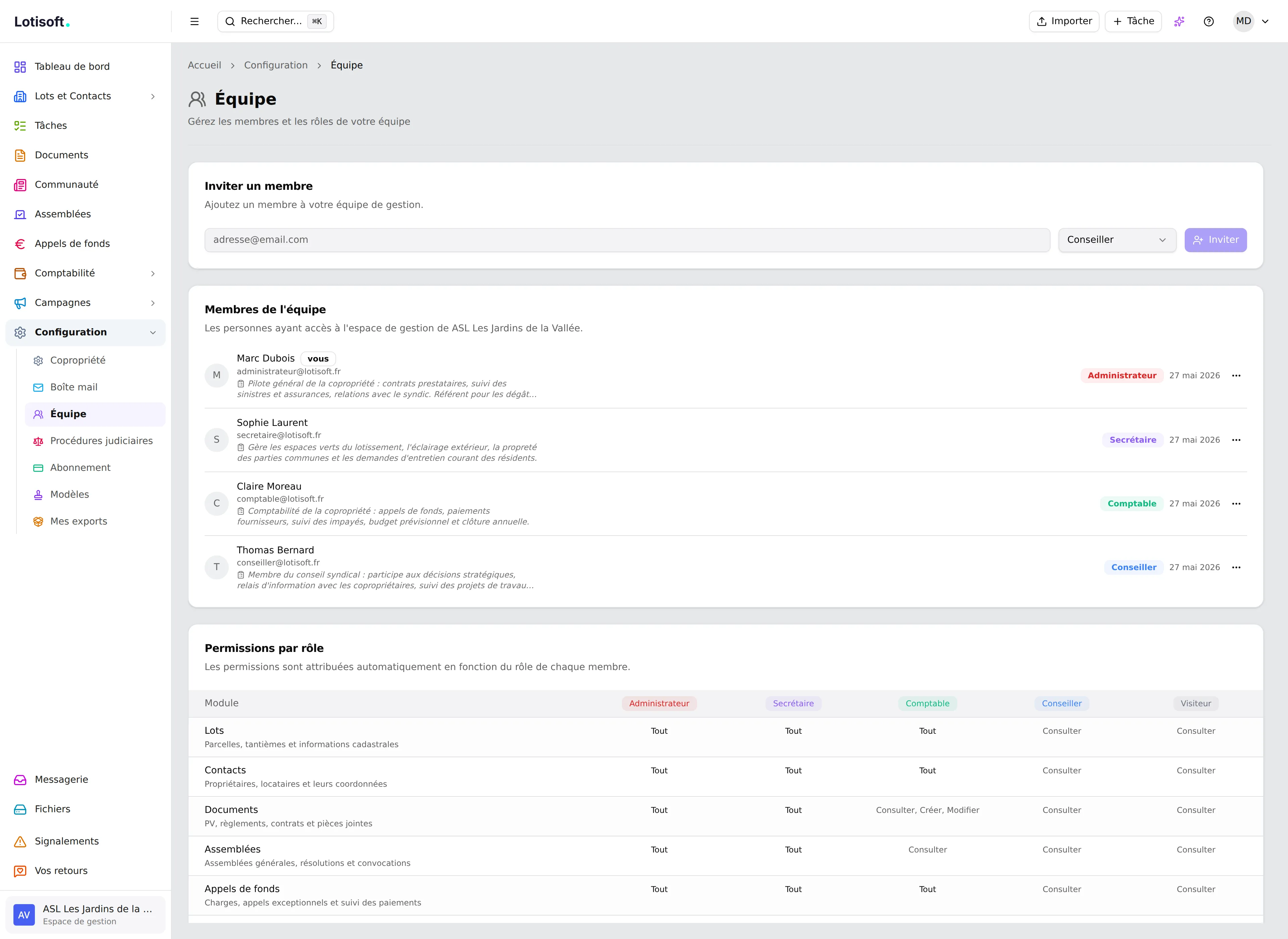This screenshot has width=1288, height=939.
Task: Follow the Accueil breadcrumb link
Action: tap(205, 65)
